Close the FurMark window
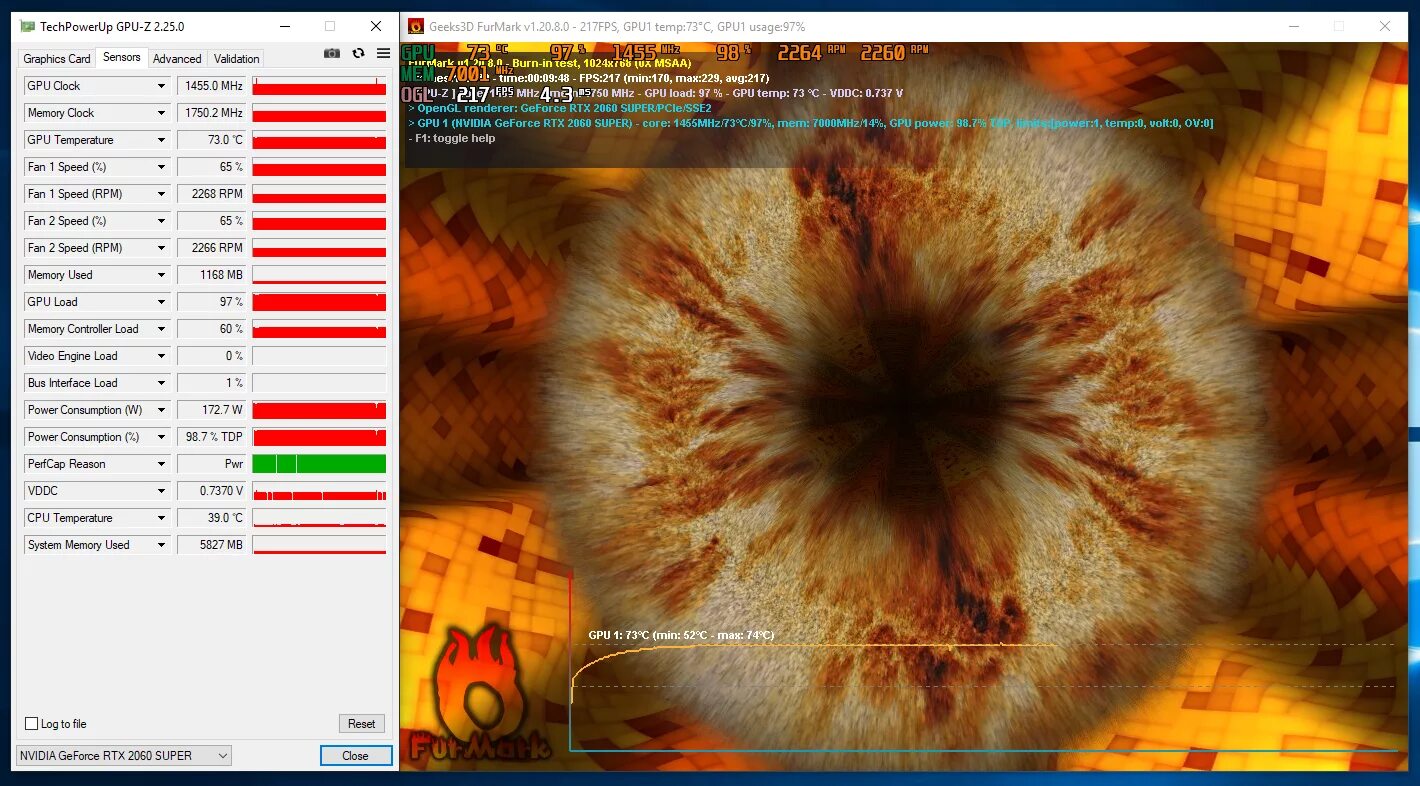The width and height of the screenshot is (1420, 786). click(x=1385, y=26)
